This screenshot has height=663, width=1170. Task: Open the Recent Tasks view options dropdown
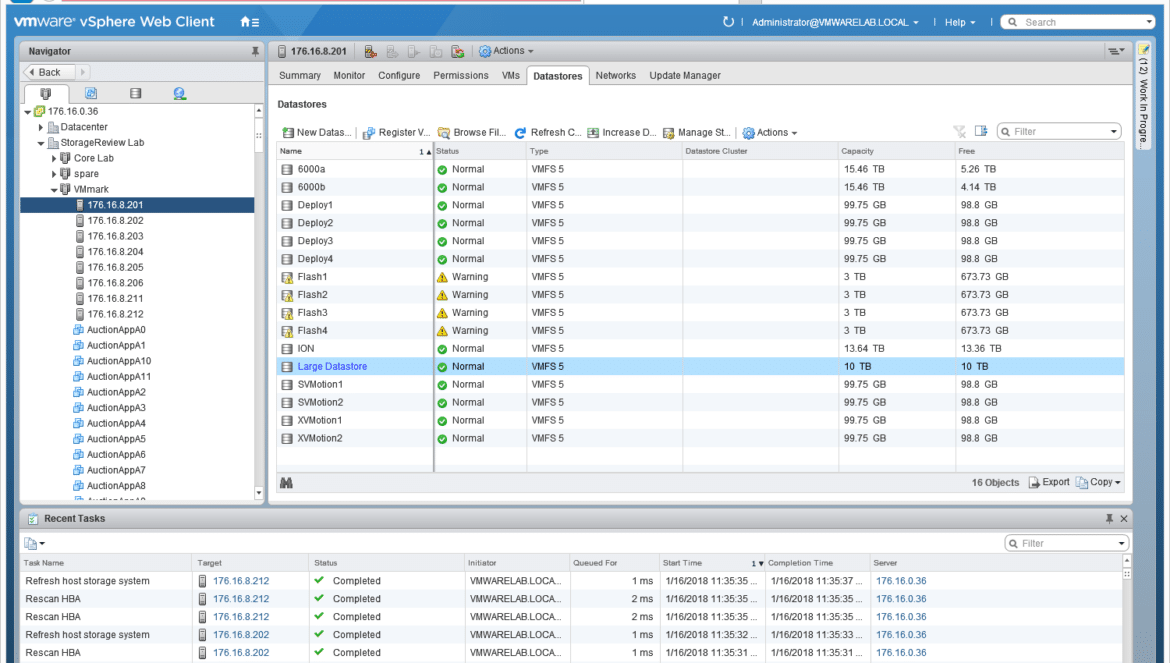34,544
